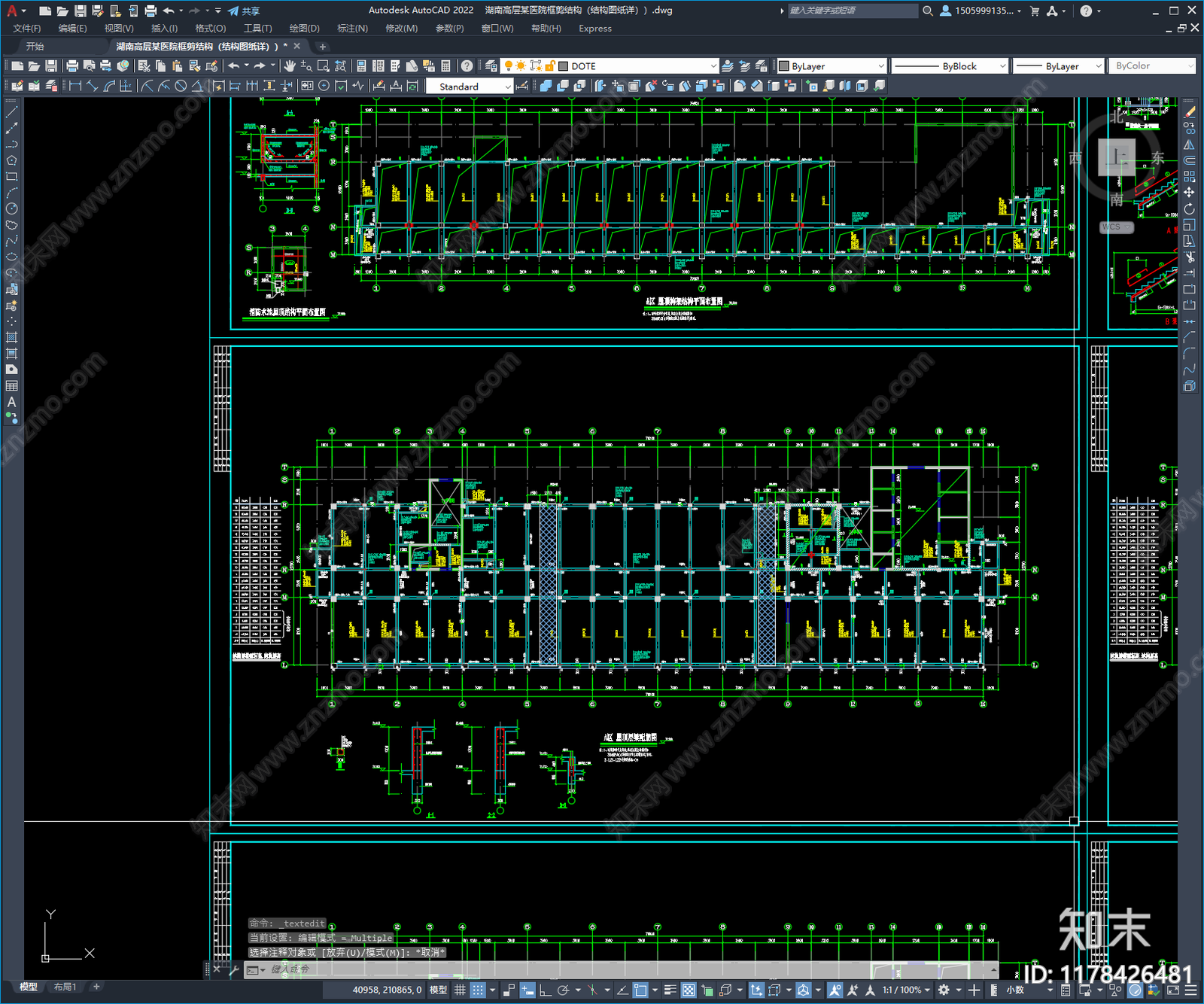The image size is (1204, 1004).
Task: Click the Make Object's Layer Current icon
Action: 728,66
